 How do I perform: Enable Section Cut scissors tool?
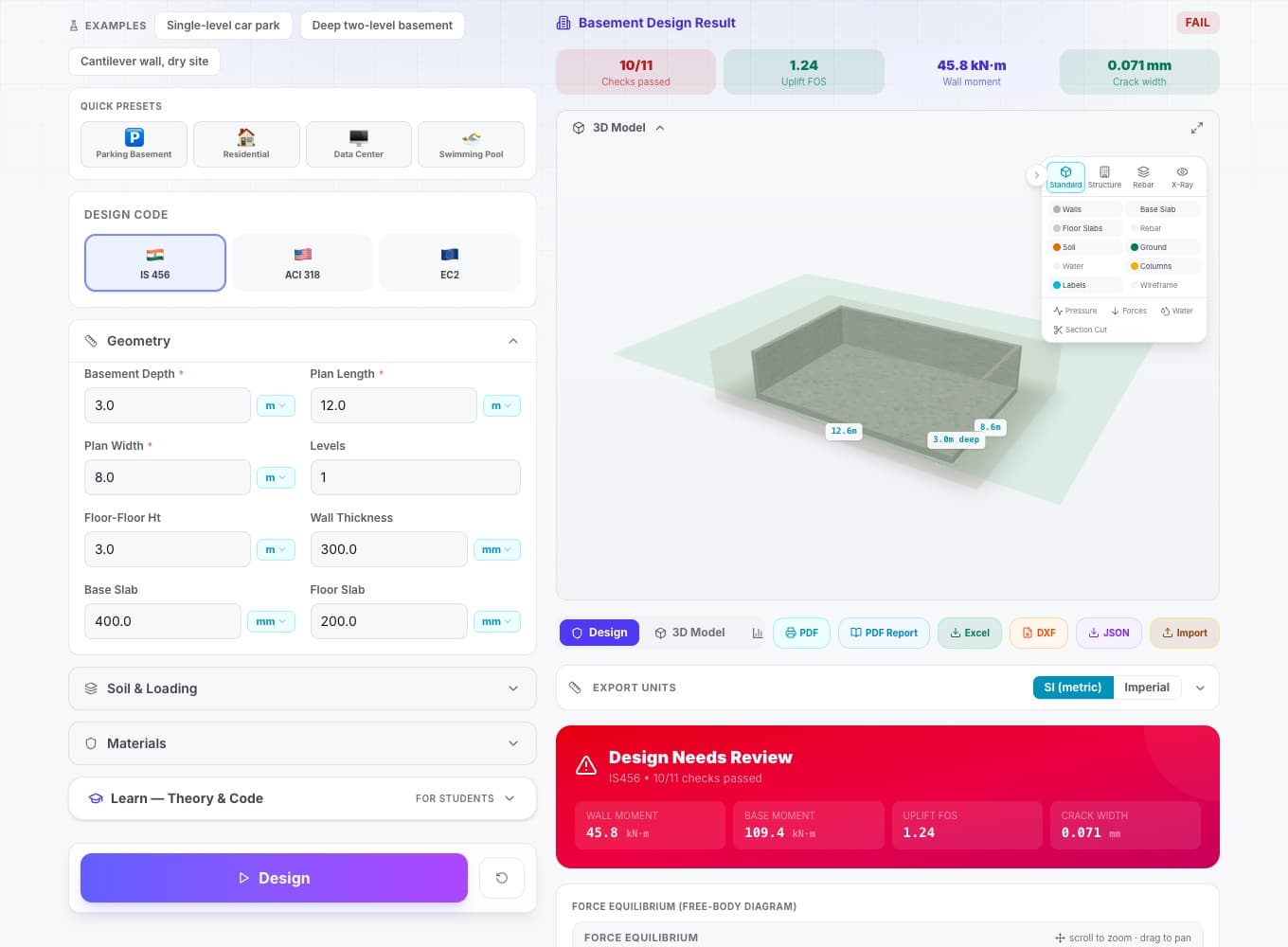(x=1080, y=330)
